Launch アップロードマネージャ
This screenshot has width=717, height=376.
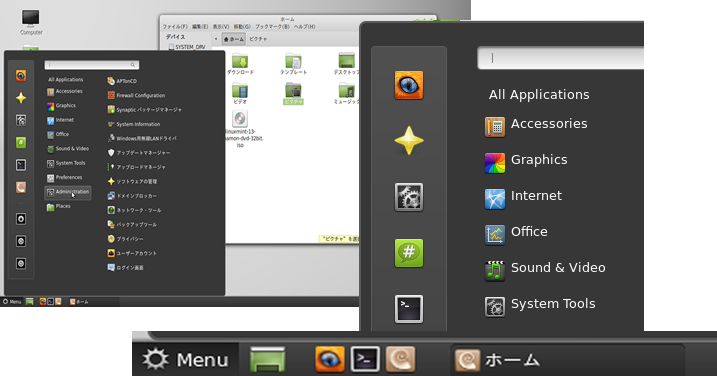137,167
